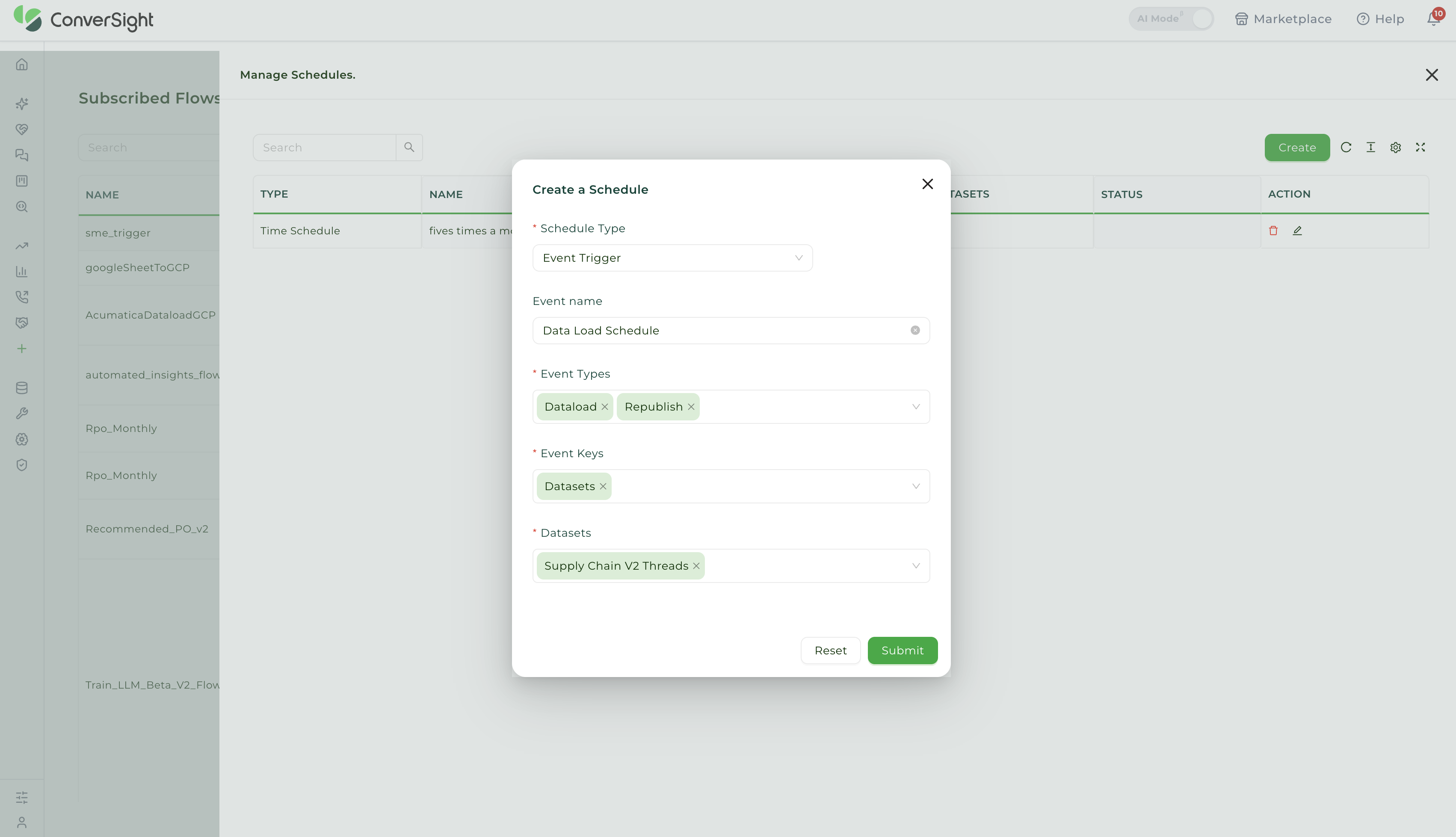Open the database icon in the sidebar
This screenshot has height=837, width=1456.
click(x=22, y=388)
